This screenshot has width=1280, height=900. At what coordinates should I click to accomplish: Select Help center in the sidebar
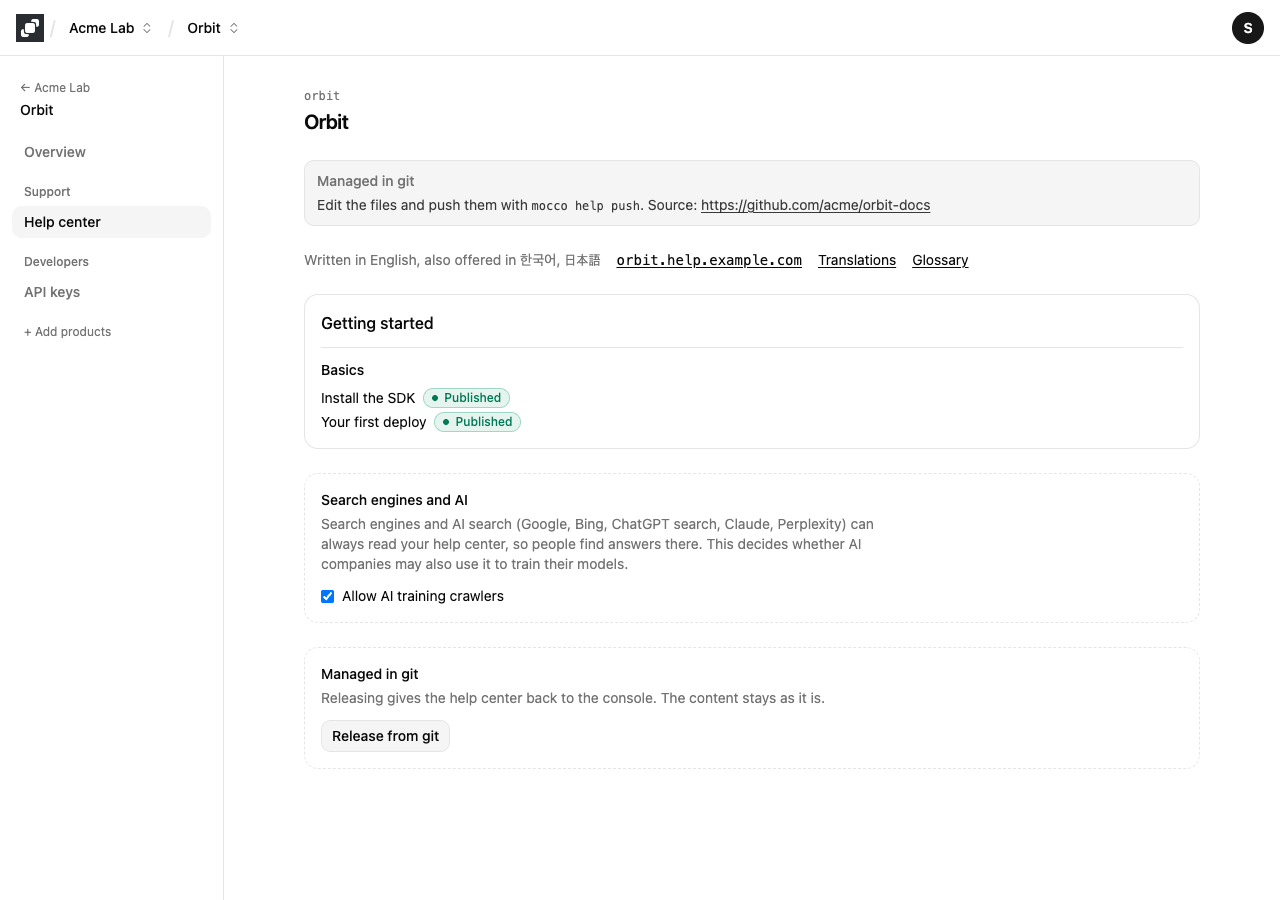(x=111, y=222)
